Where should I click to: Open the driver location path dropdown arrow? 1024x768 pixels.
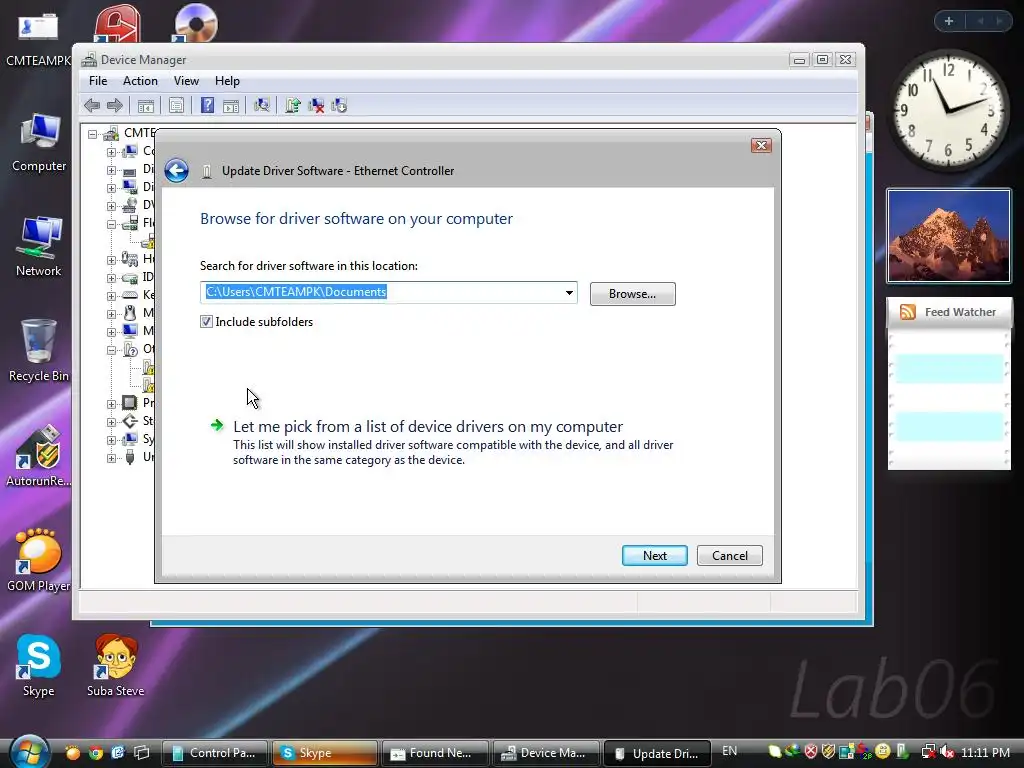(x=569, y=293)
